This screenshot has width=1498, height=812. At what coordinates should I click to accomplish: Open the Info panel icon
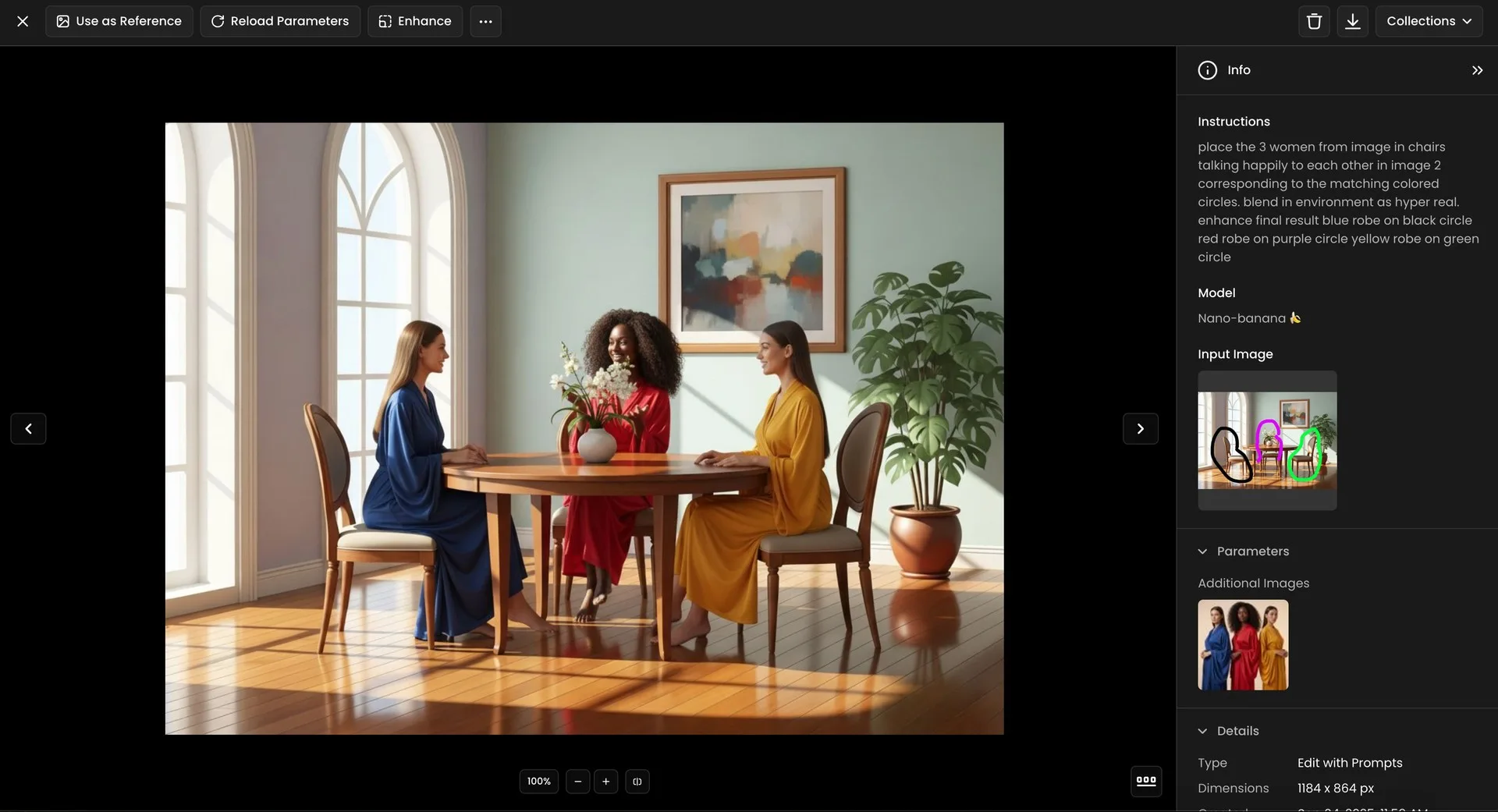1207,69
